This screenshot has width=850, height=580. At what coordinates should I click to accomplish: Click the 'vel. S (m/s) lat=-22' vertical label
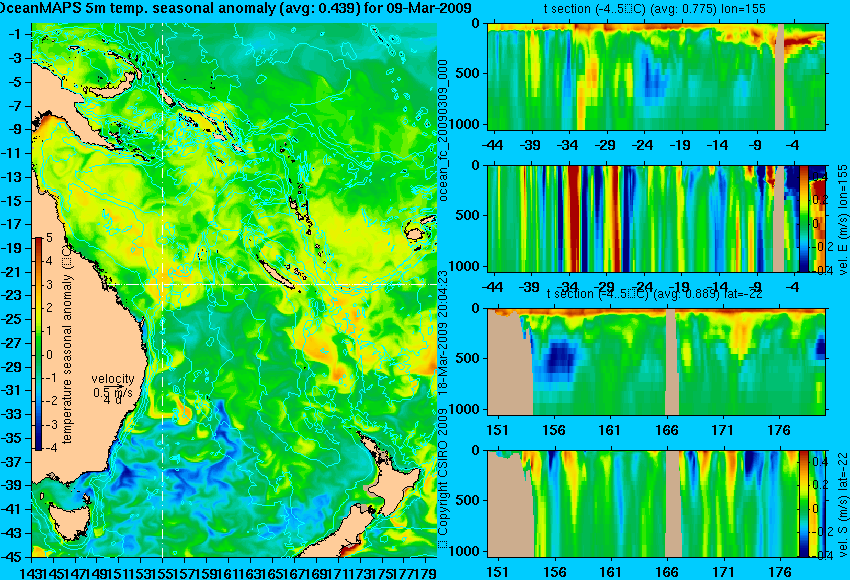click(842, 504)
